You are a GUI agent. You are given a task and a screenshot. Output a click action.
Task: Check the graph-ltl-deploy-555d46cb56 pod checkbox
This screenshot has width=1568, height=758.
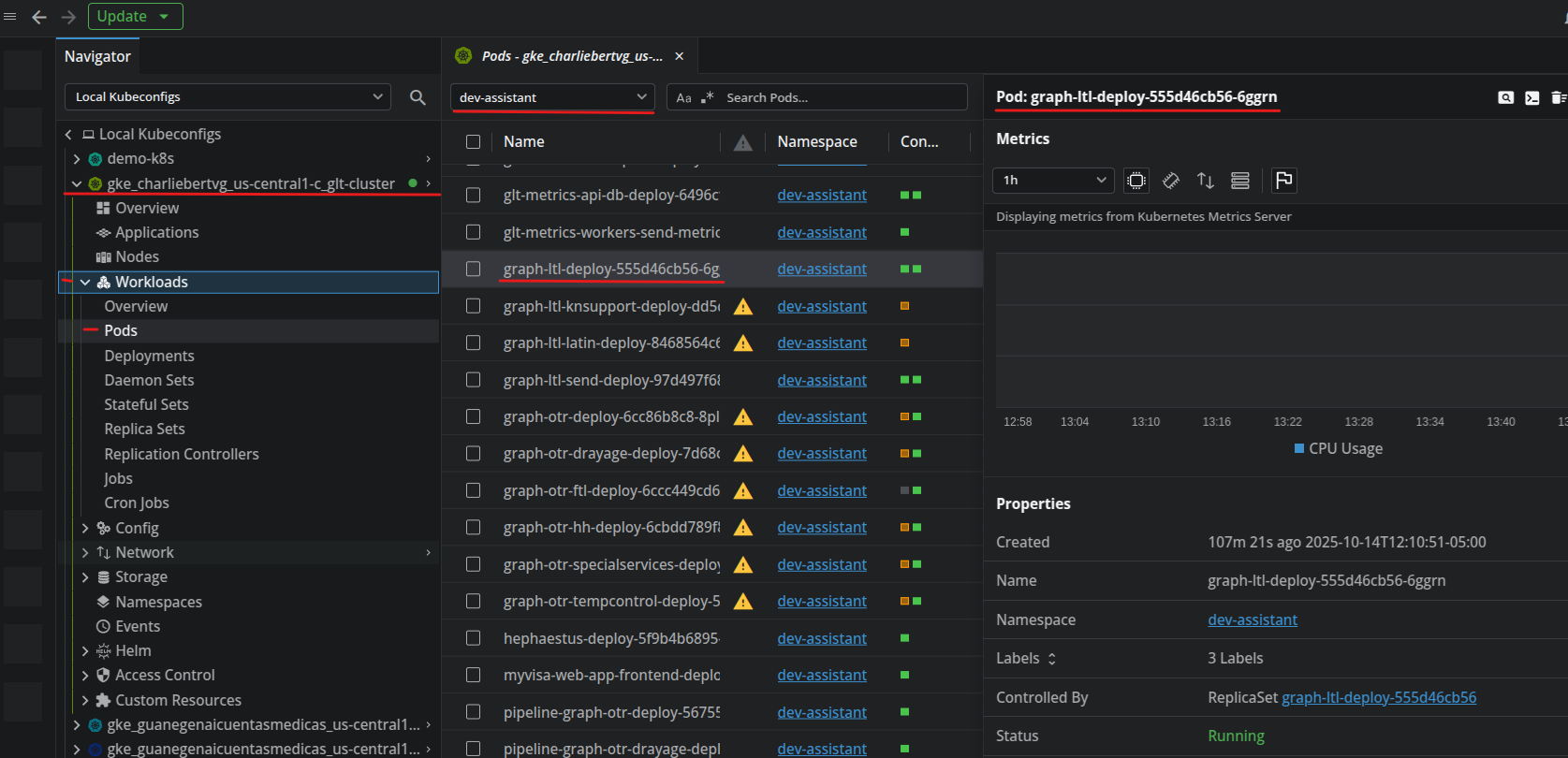click(474, 270)
